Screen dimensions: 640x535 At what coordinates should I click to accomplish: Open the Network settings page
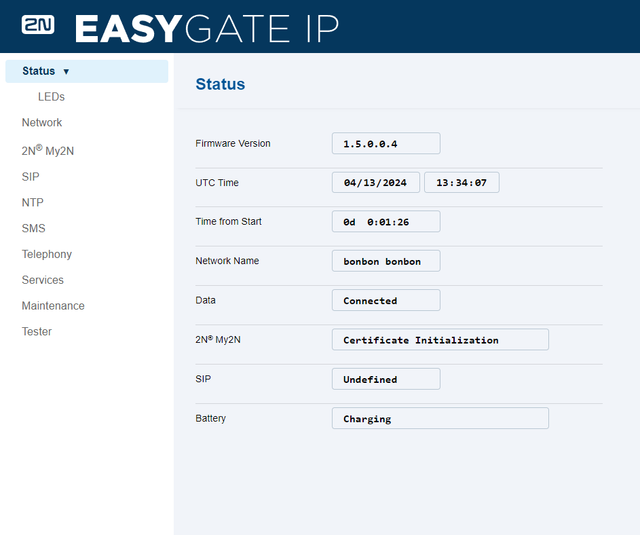(42, 122)
